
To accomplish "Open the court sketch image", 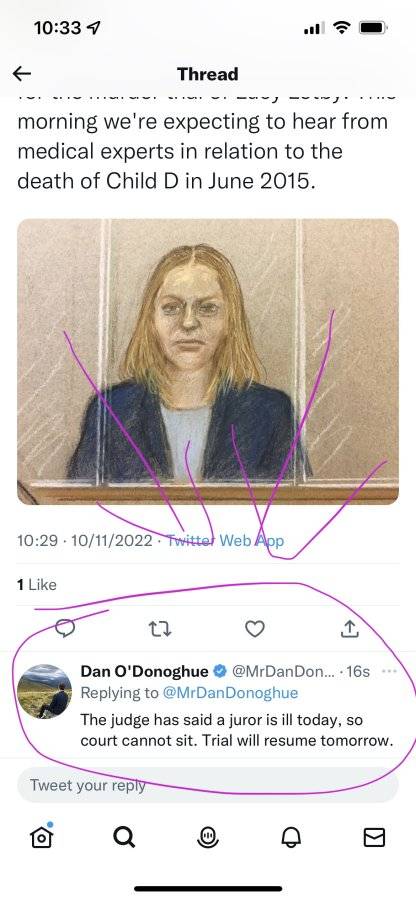I will click(208, 362).
